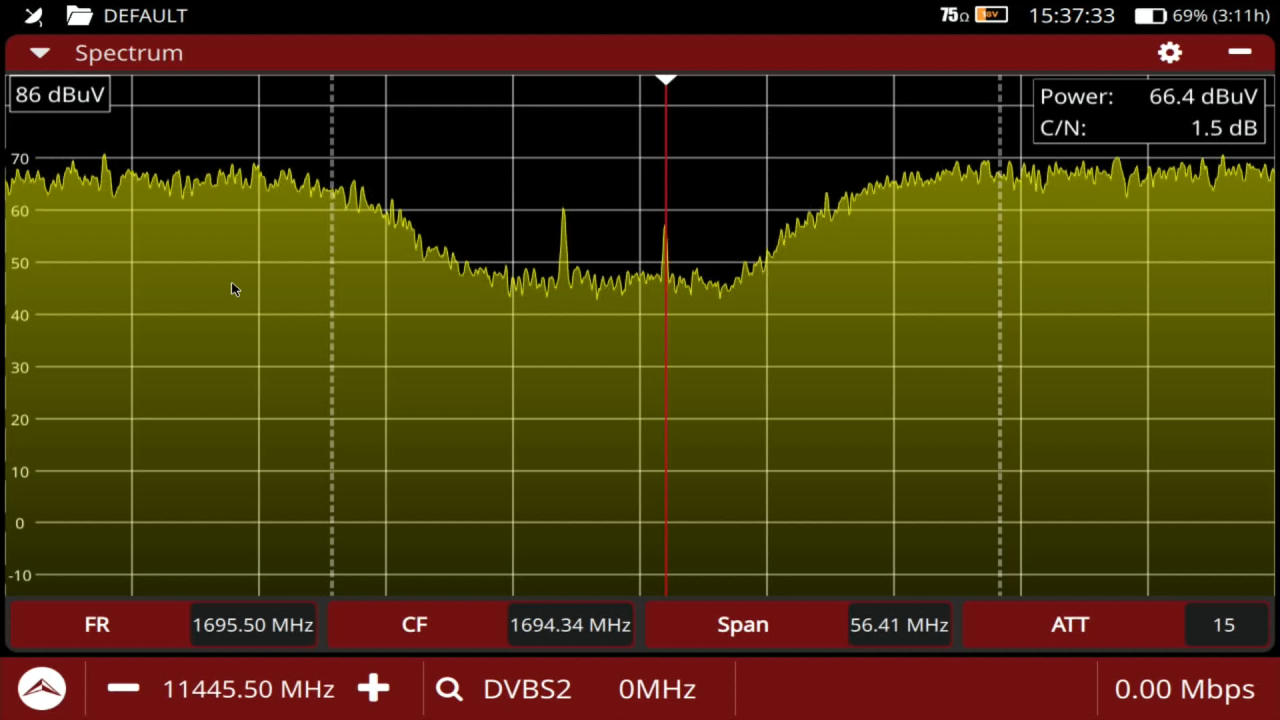Select the CF tab
The height and width of the screenshot is (720, 1280).
point(414,625)
